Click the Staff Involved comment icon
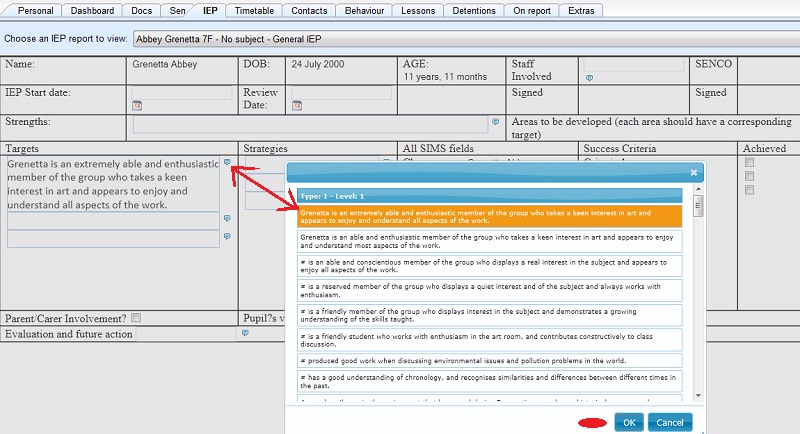Image resolution: width=800 pixels, height=434 pixels. [588, 77]
